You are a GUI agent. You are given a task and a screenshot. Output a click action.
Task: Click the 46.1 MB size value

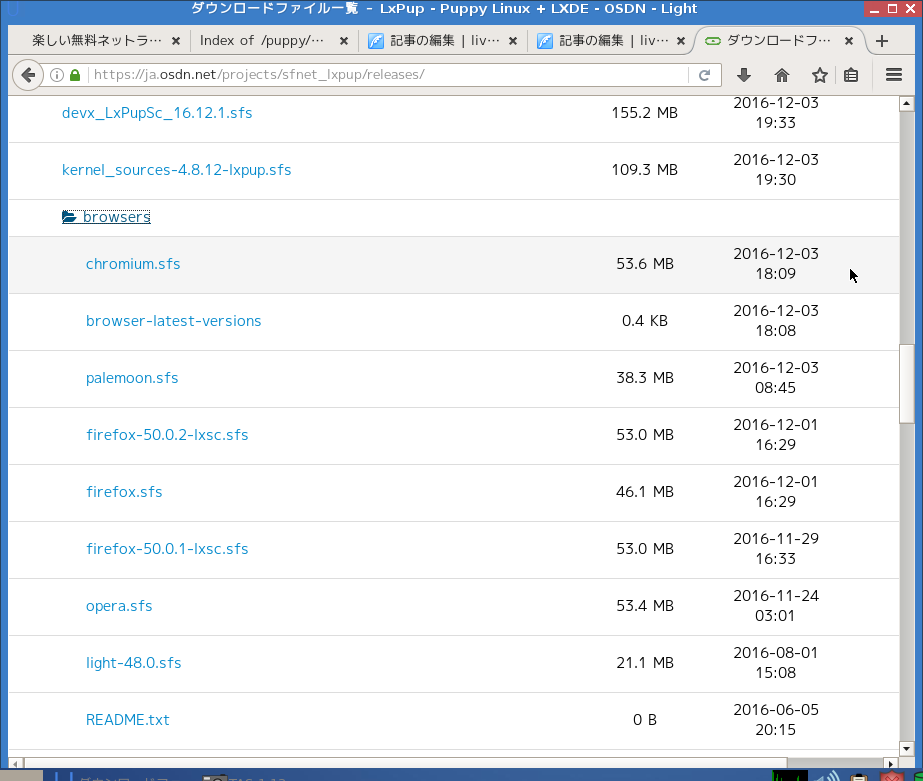[x=645, y=492]
